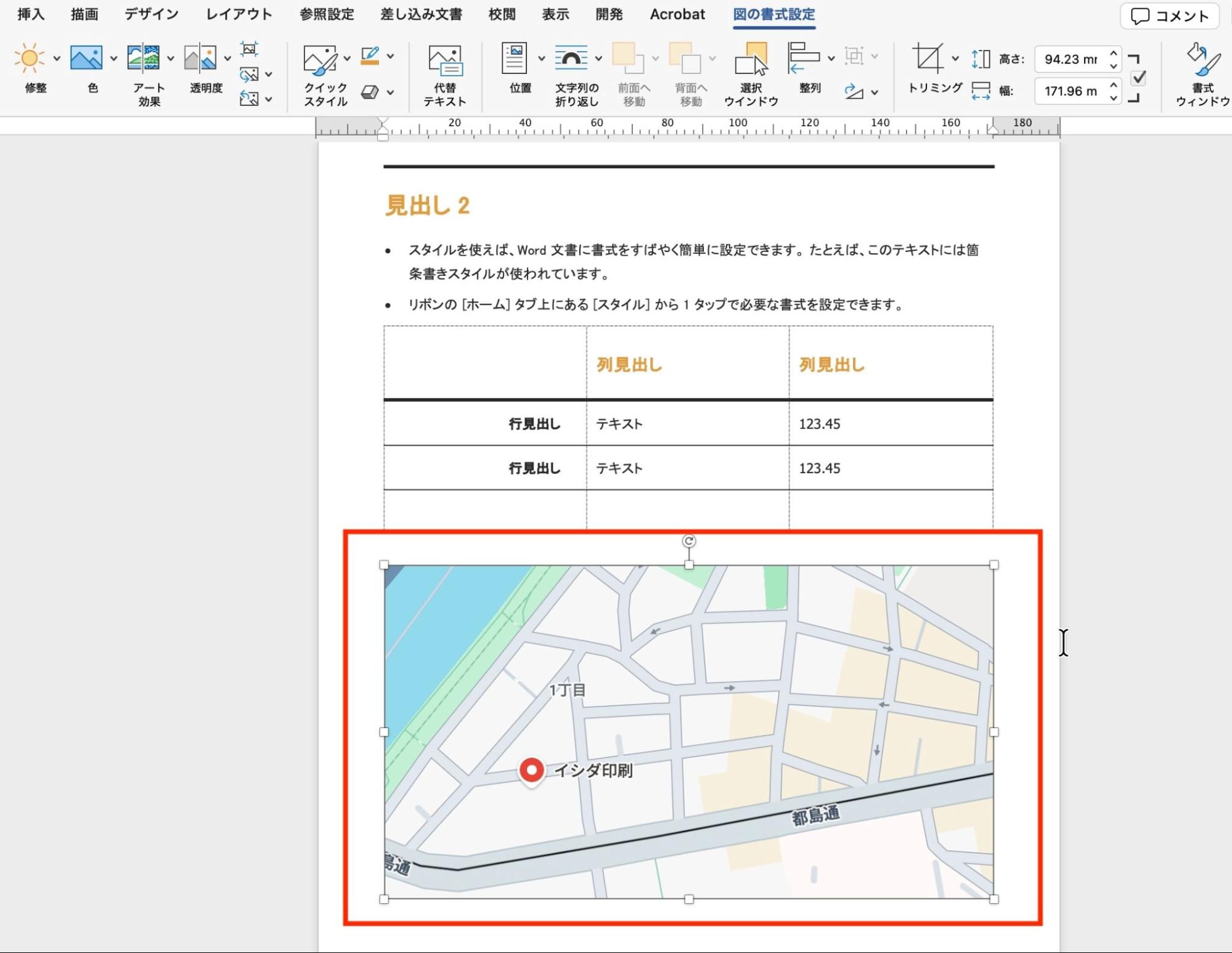Expand the 透明度 dropdown arrow

(227, 59)
